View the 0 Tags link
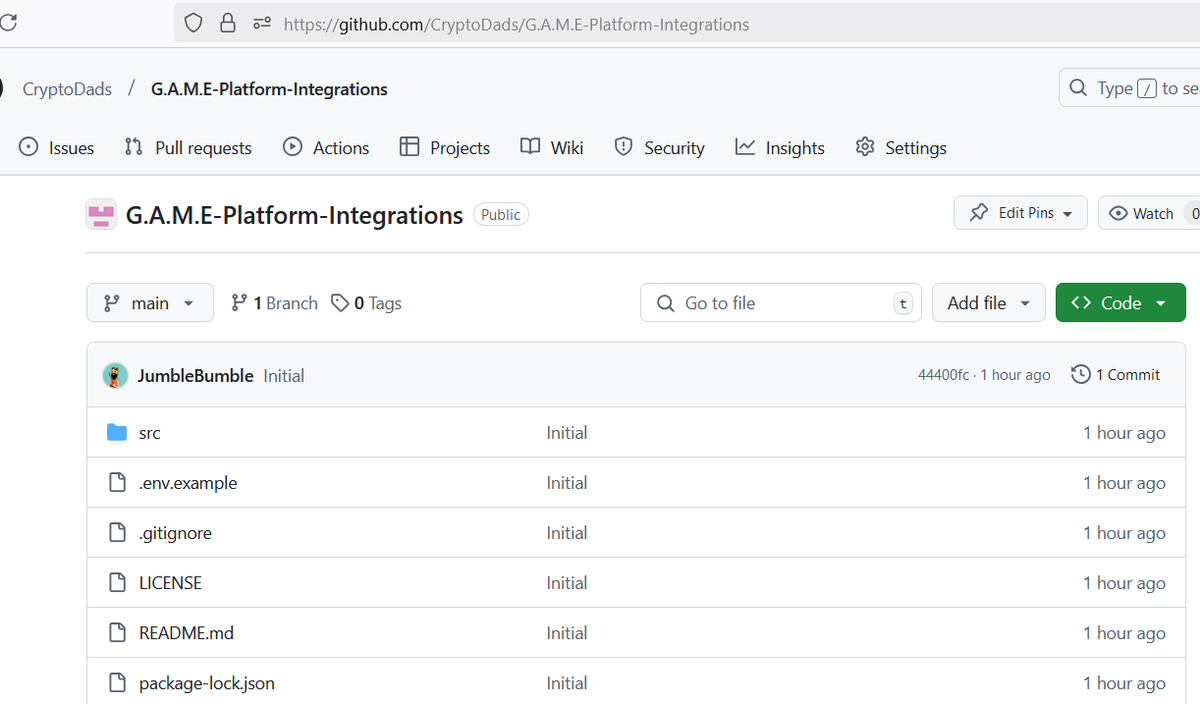Image resolution: width=1200 pixels, height=704 pixels. (366, 303)
